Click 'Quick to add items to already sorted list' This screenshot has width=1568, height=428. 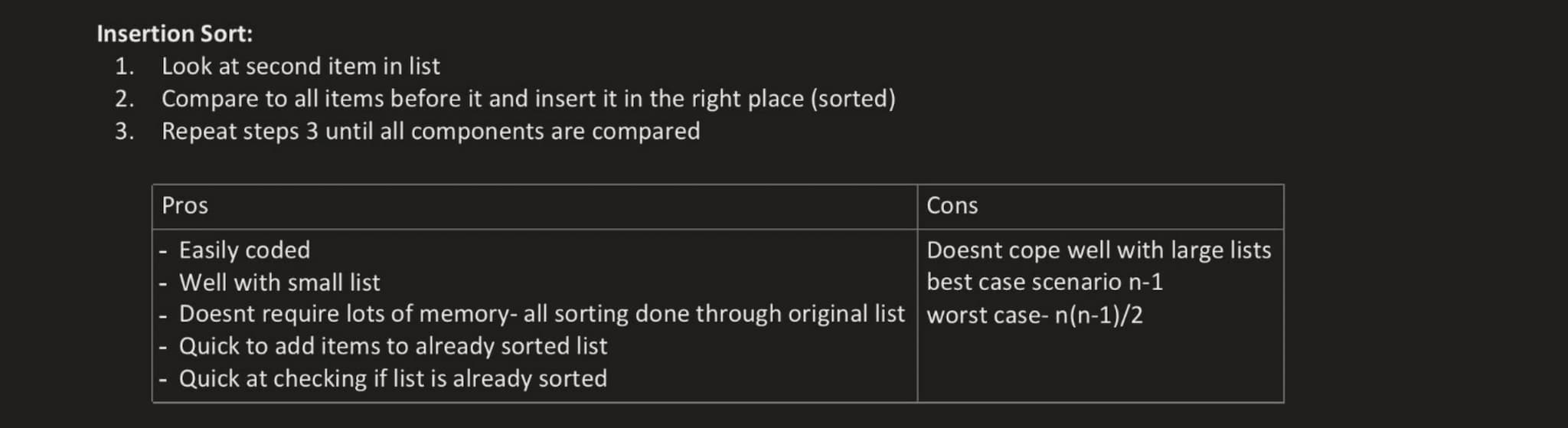pos(393,346)
